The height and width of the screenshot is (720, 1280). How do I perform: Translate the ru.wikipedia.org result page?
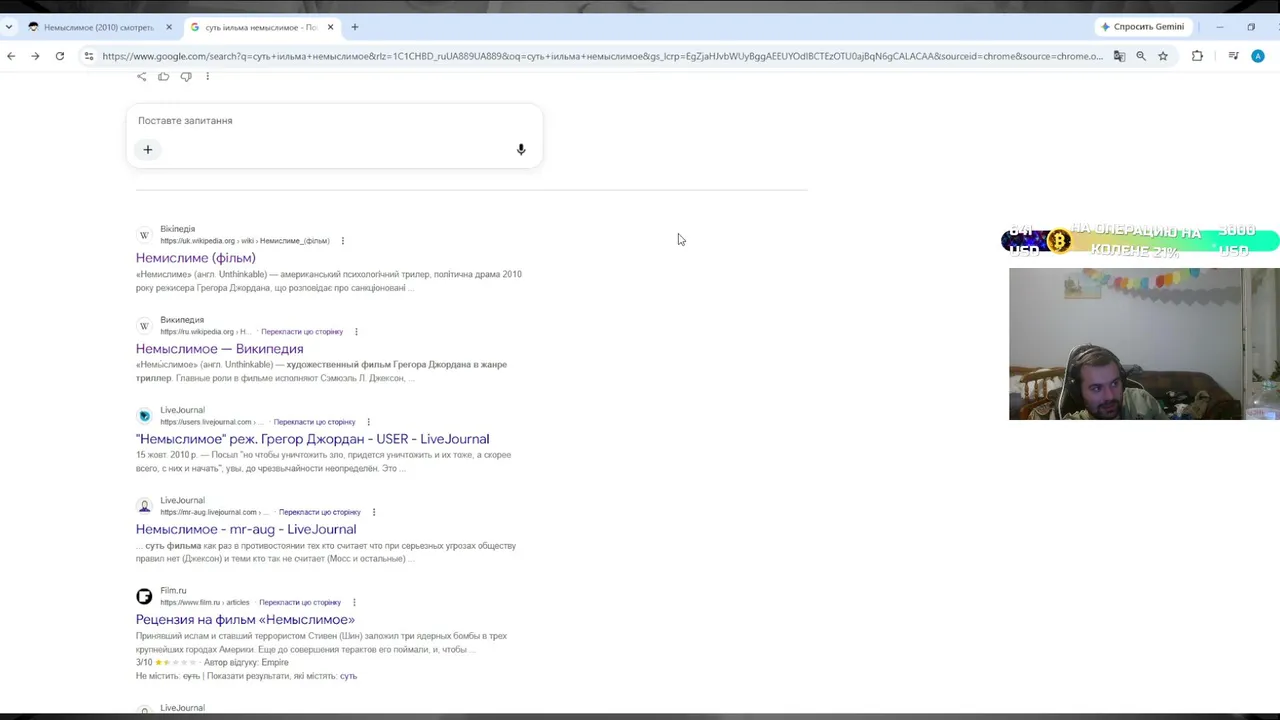[x=302, y=332]
